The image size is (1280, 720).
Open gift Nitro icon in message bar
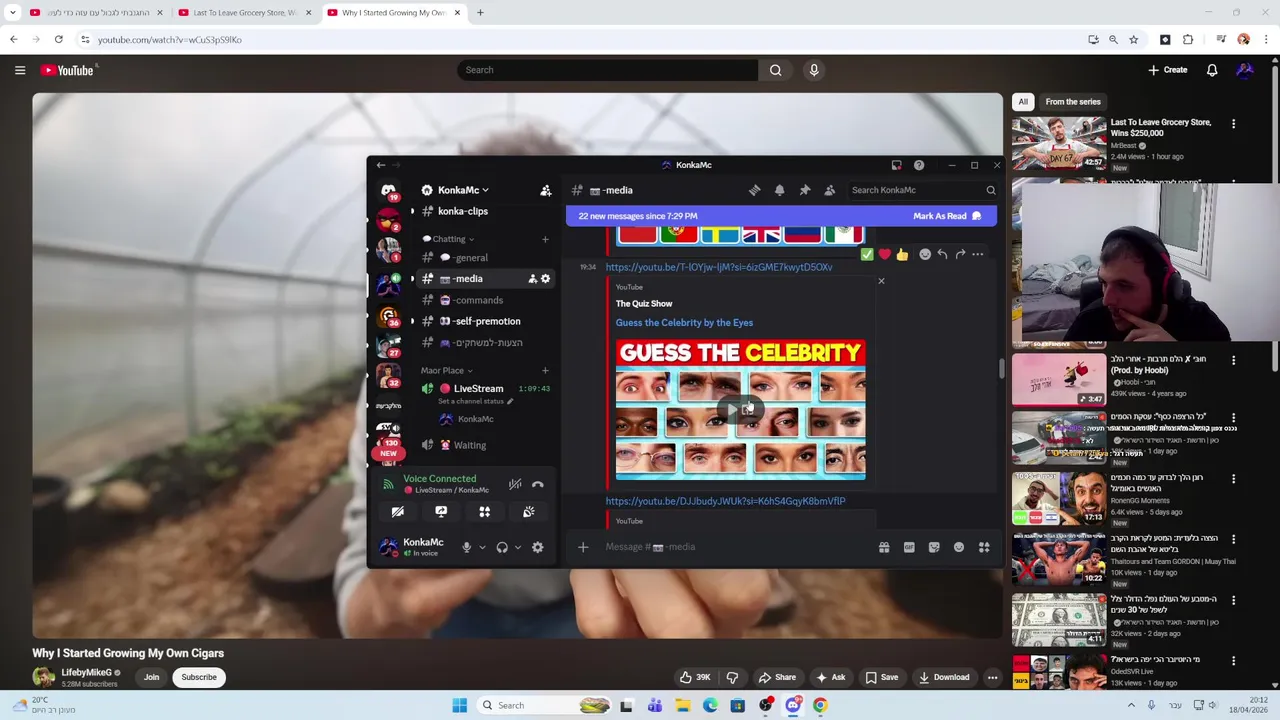tap(884, 547)
